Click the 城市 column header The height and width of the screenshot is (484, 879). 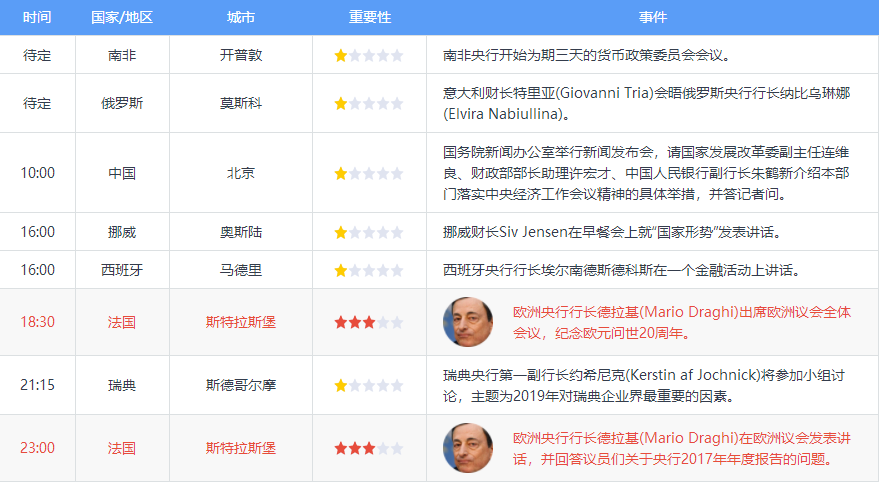point(240,17)
